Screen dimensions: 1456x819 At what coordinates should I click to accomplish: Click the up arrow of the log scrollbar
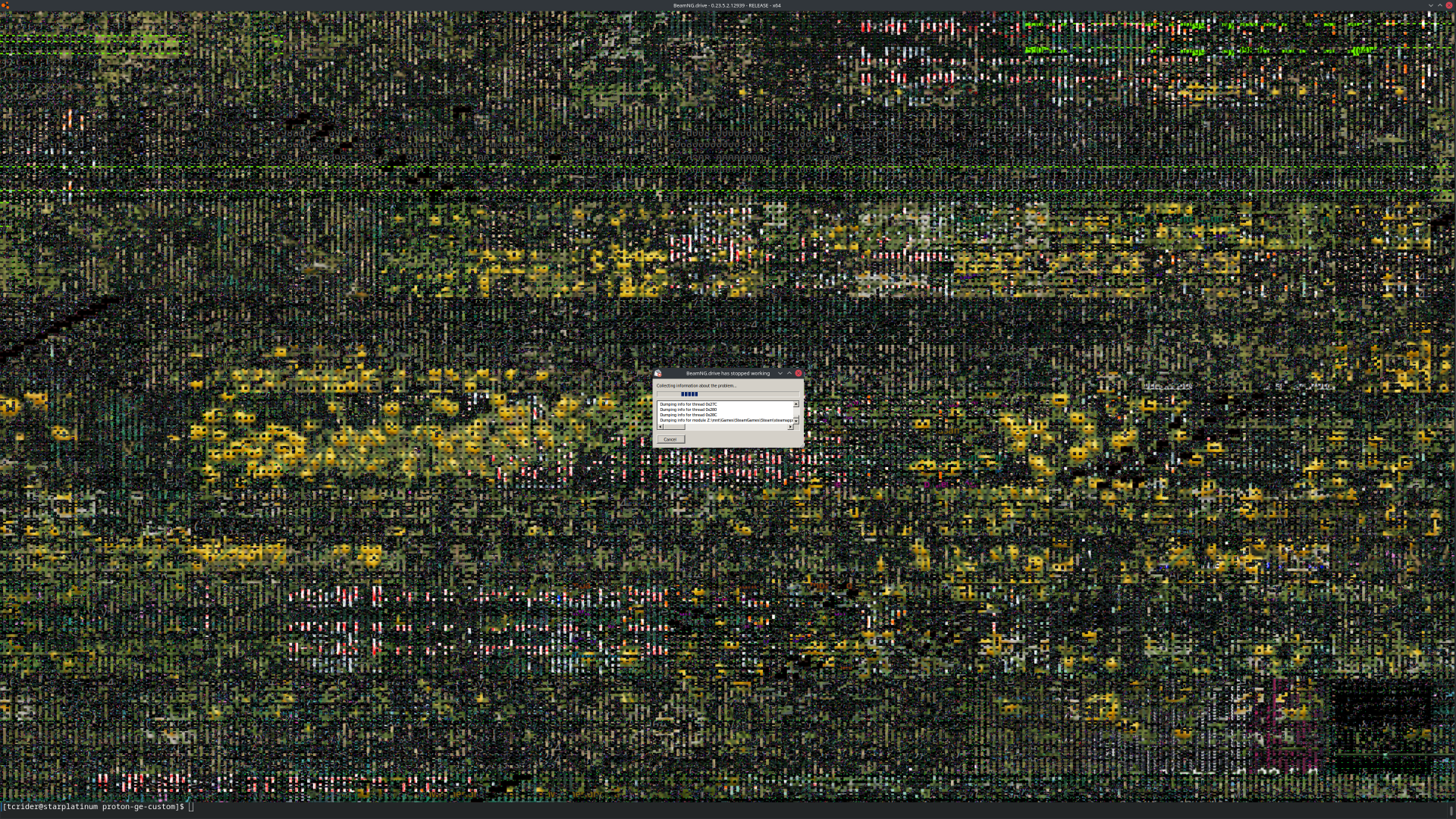pyautogui.click(x=796, y=404)
